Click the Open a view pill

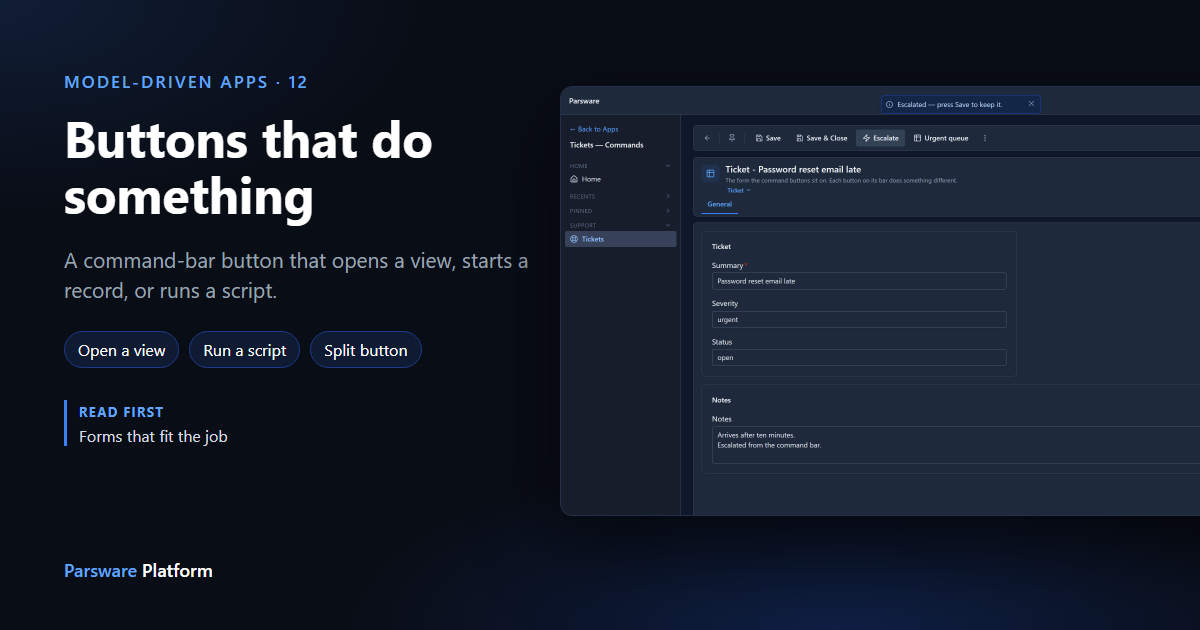122,350
